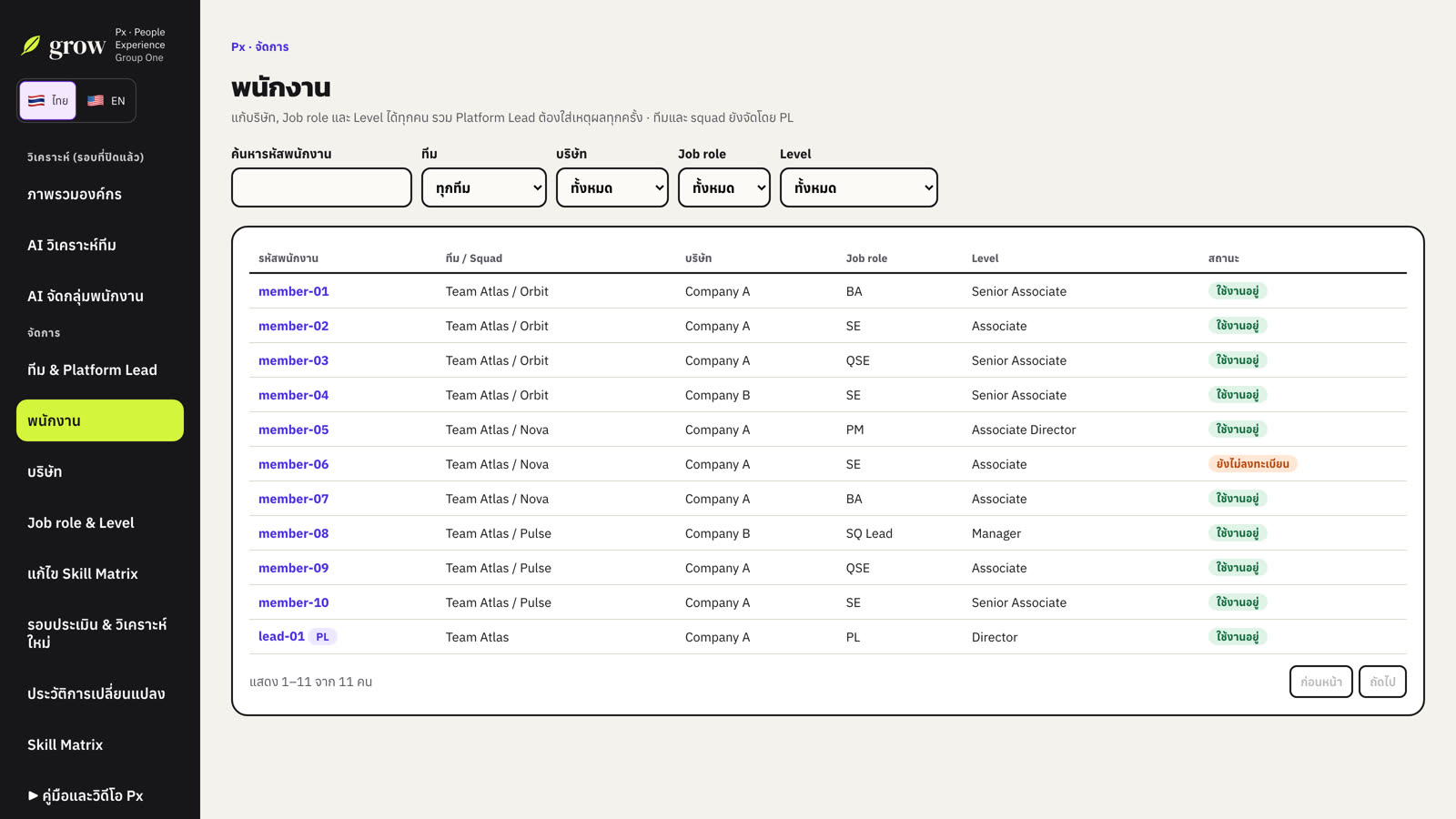The width and height of the screenshot is (1456, 819).
Task: Open member-04 employee link
Action: tap(293, 395)
